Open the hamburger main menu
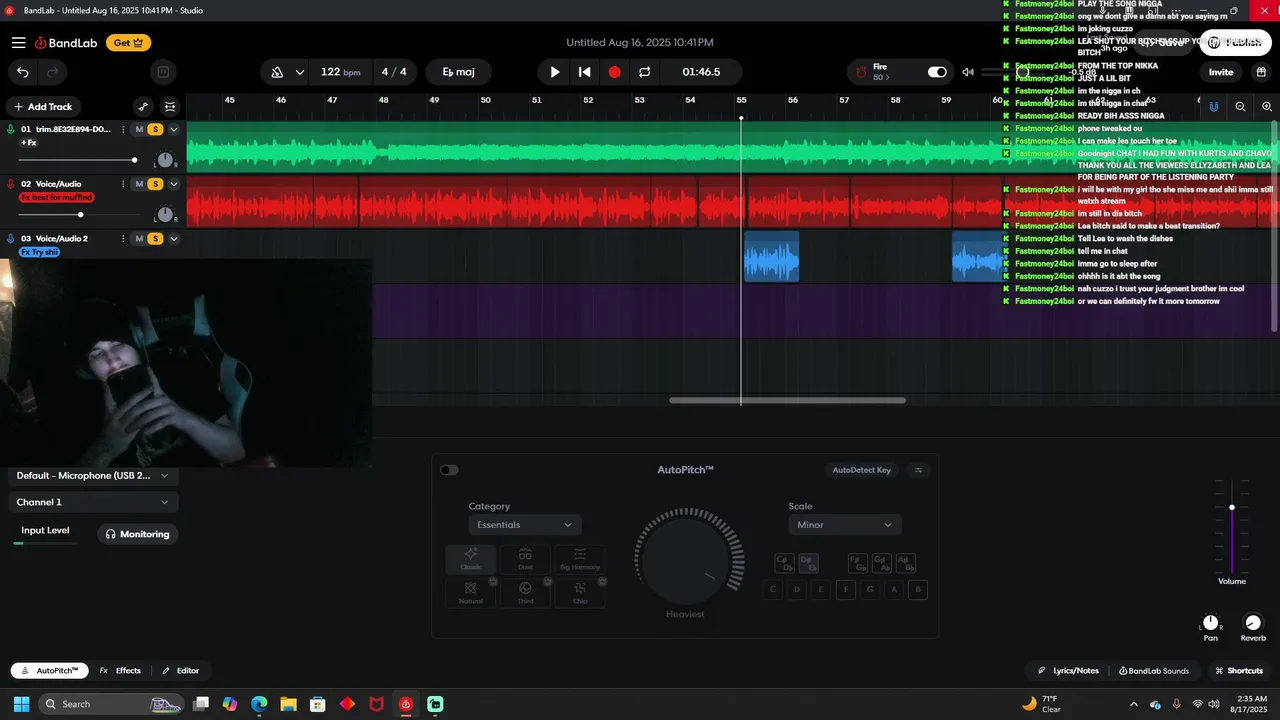Viewport: 1280px width, 720px height. [x=19, y=43]
